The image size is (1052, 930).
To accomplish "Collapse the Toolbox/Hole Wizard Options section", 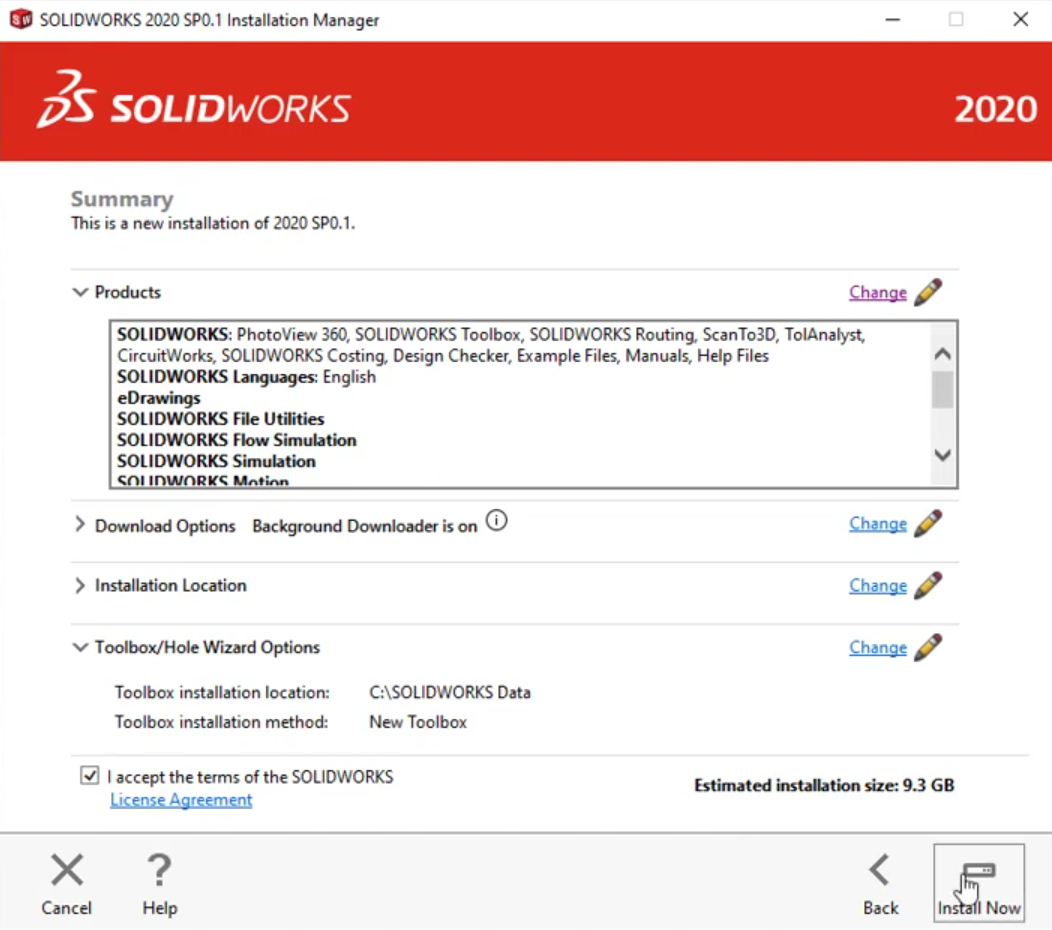I will (80, 648).
